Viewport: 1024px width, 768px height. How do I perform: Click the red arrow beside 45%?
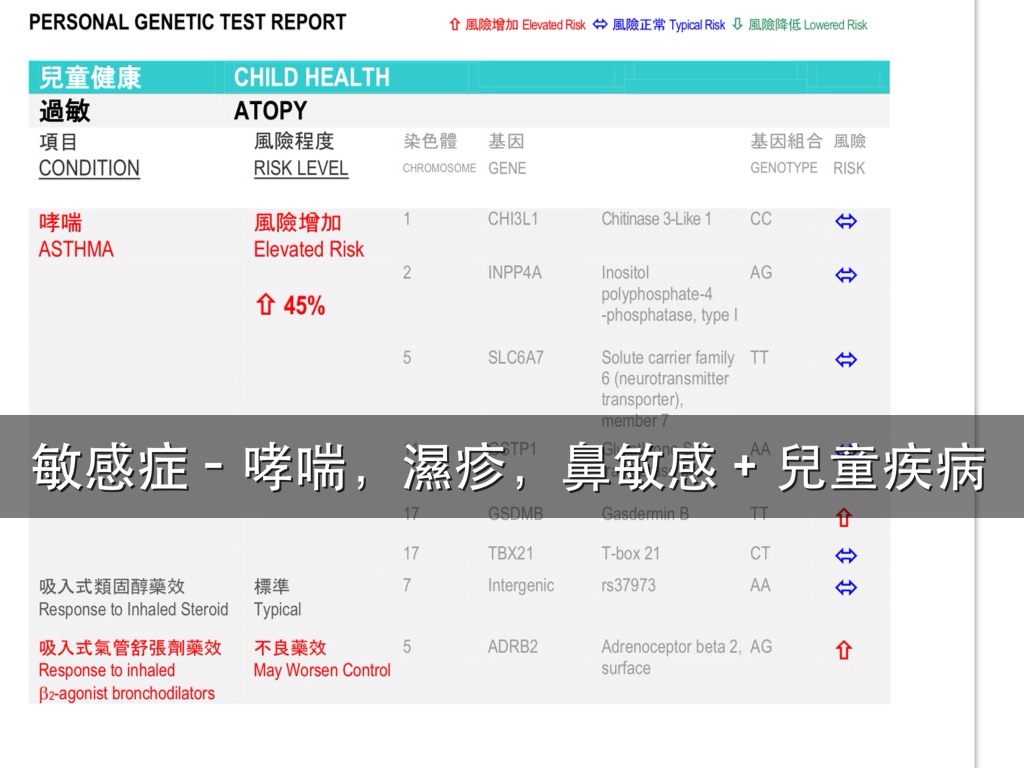[x=265, y=306]
